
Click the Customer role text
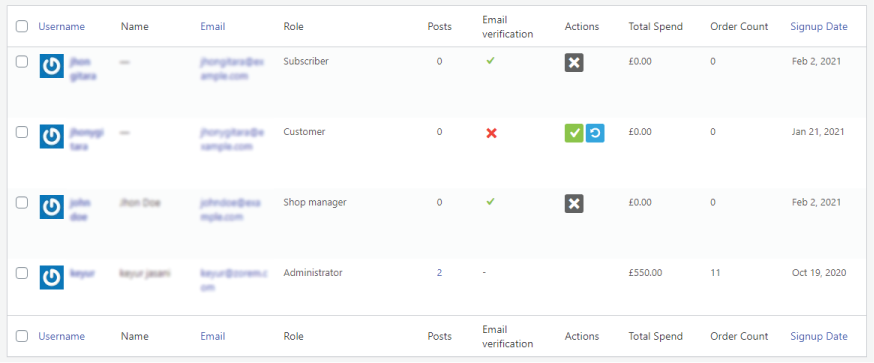[x=304, y=132]
